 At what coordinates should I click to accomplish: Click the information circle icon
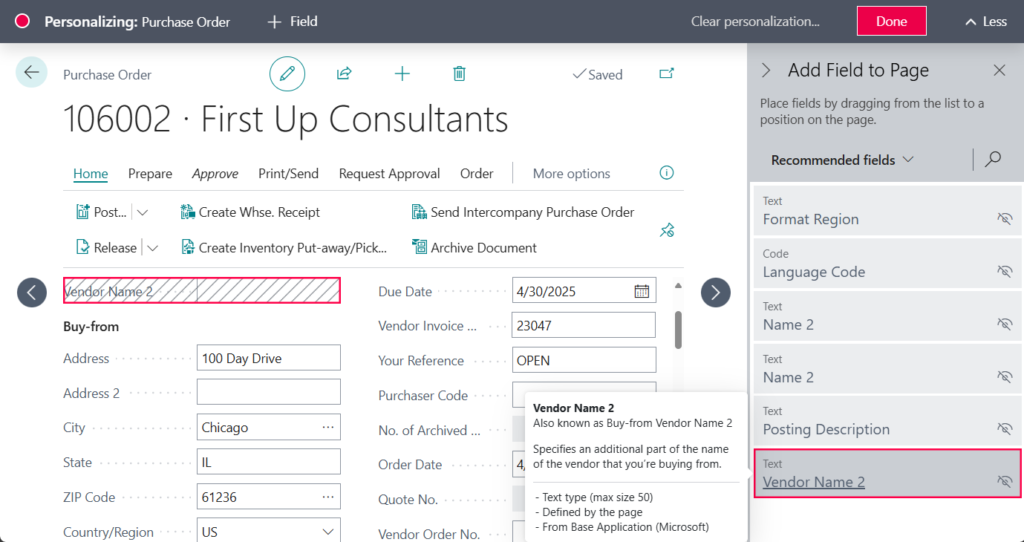tap(667, 173)
